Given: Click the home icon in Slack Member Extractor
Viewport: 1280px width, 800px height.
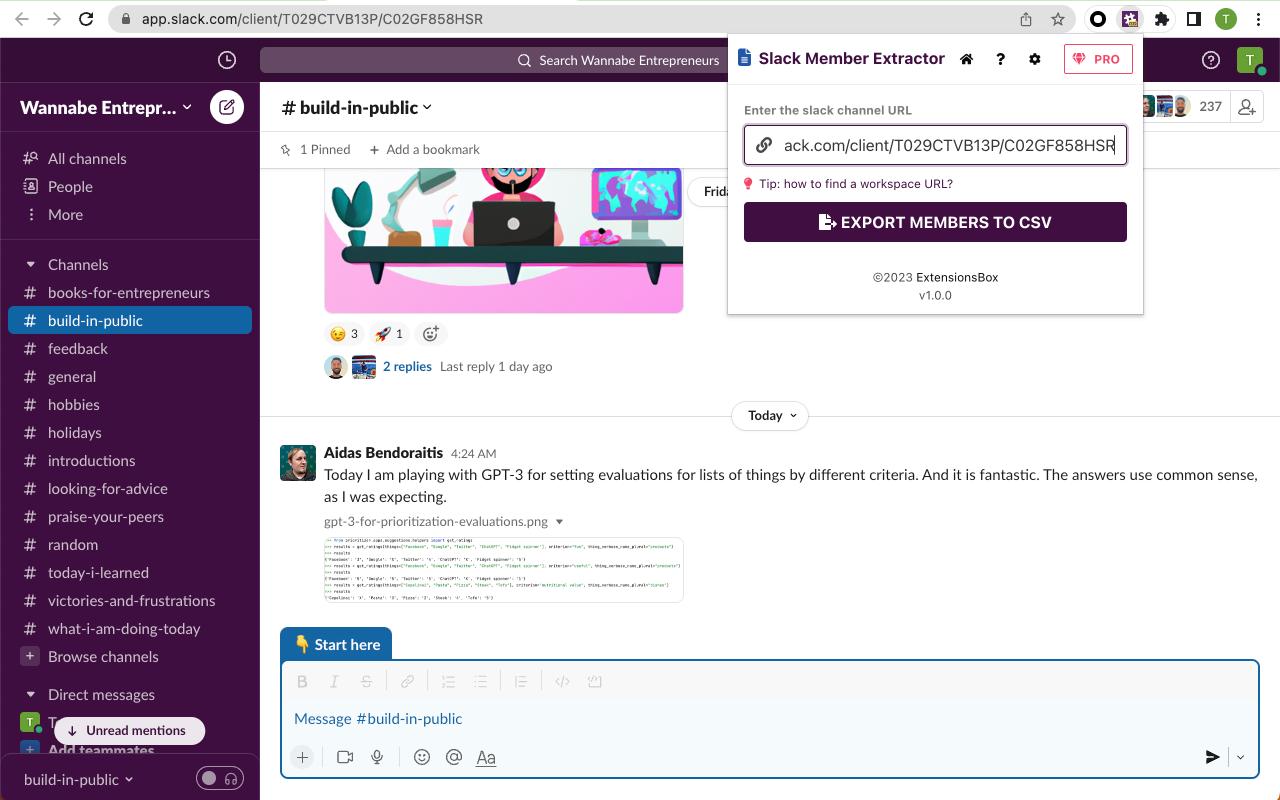Looking at the screenshot, I should coord(966,59).
